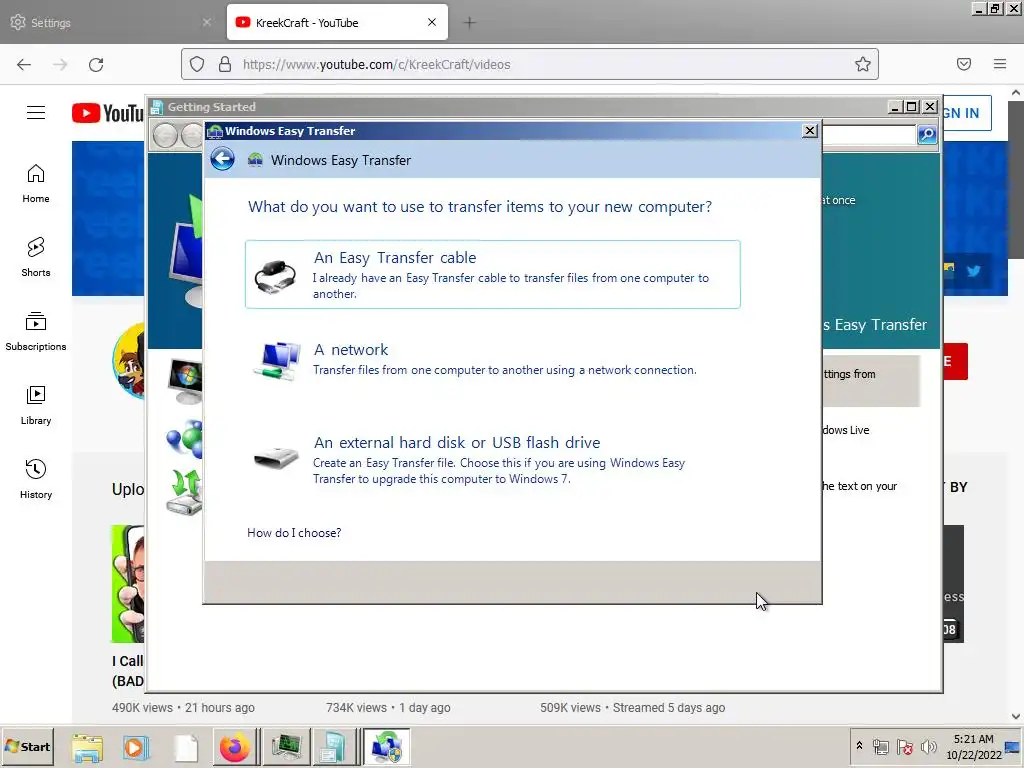Maximize the Getting Started window
Viewport: 1024px width, 768px height.
click(x=912, y=106)
